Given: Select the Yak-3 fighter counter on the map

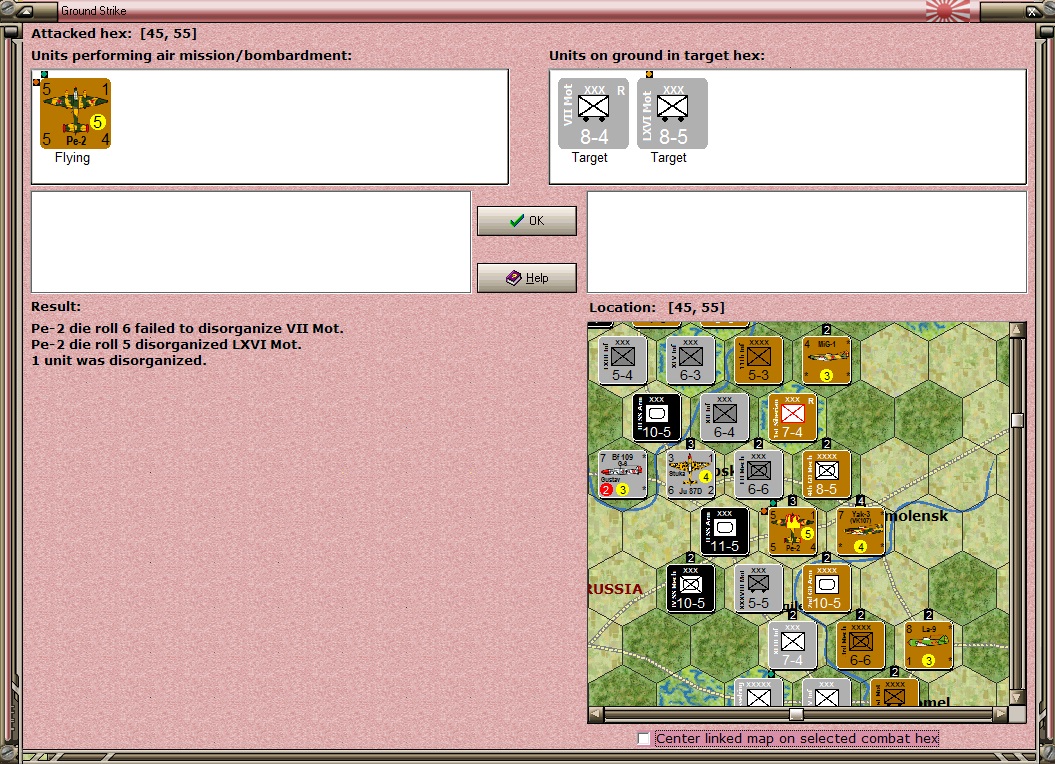Looking at the screenshot, I should coord(861,532).
